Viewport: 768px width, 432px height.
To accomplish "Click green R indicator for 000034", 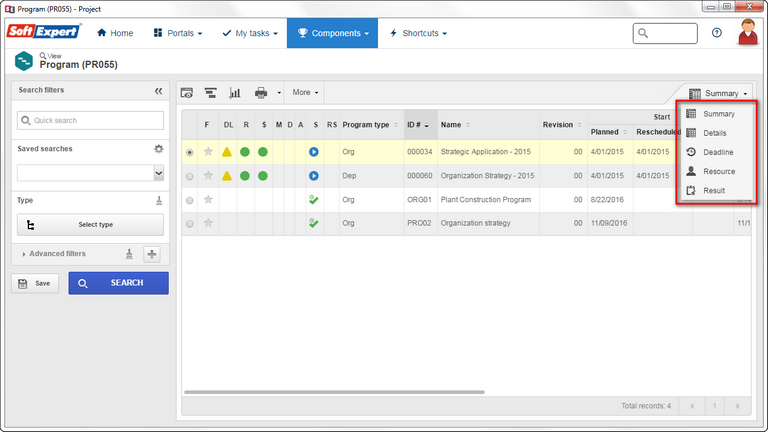I will point(245,152).
